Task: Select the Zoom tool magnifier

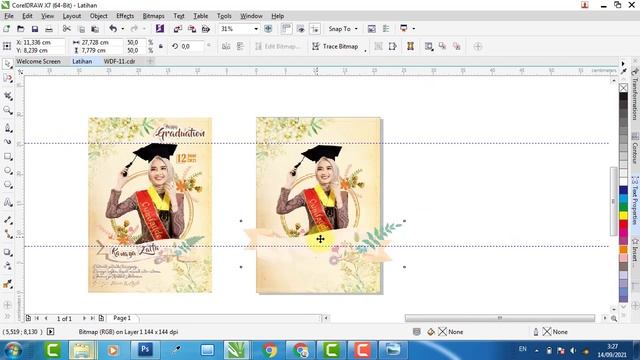Action: 7,110
